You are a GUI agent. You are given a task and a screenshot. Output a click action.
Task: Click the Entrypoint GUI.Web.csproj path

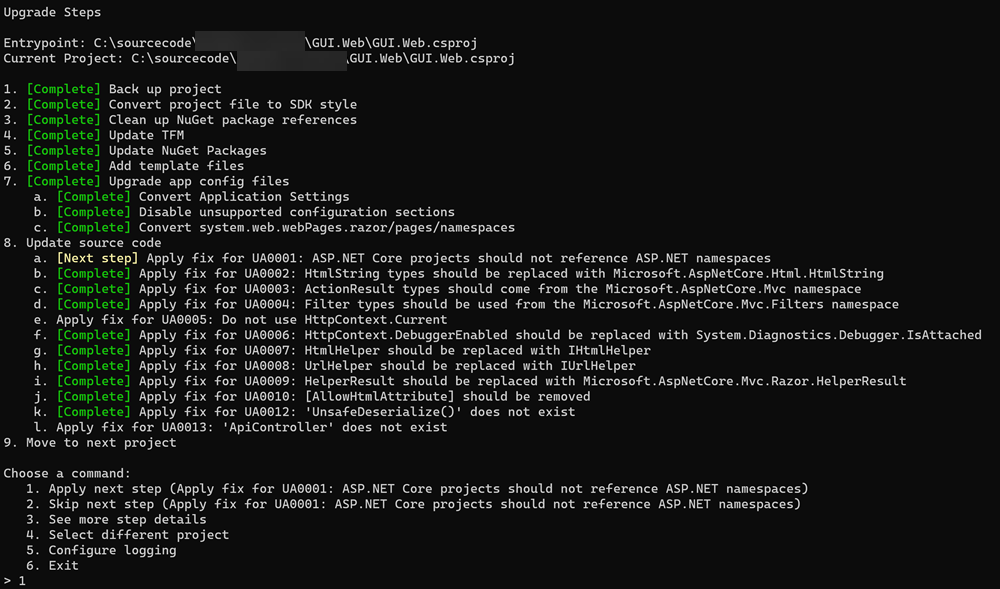click(x=240, y=43)
